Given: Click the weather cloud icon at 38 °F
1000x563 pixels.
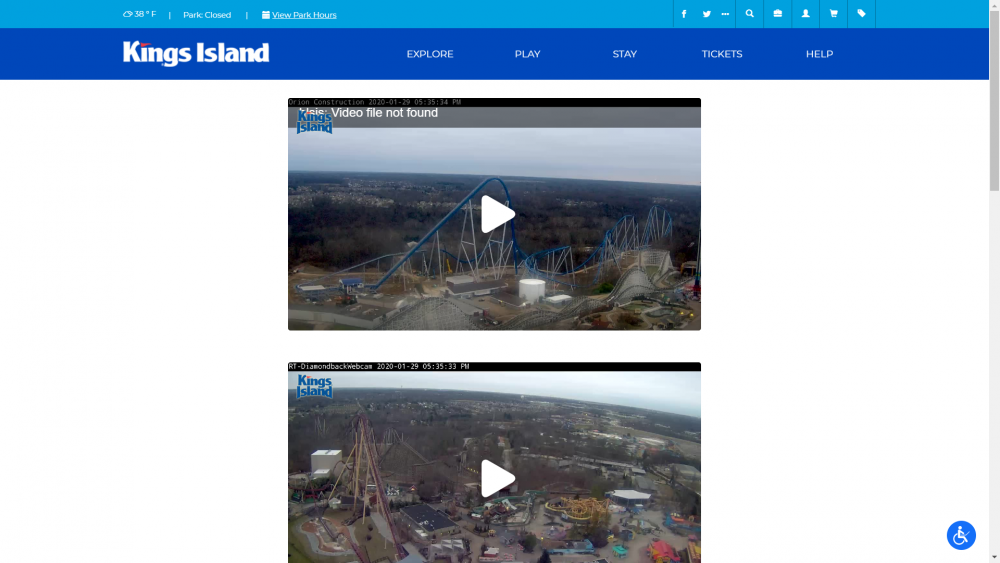Looking at the screenshot, I should tap(128, 14).
